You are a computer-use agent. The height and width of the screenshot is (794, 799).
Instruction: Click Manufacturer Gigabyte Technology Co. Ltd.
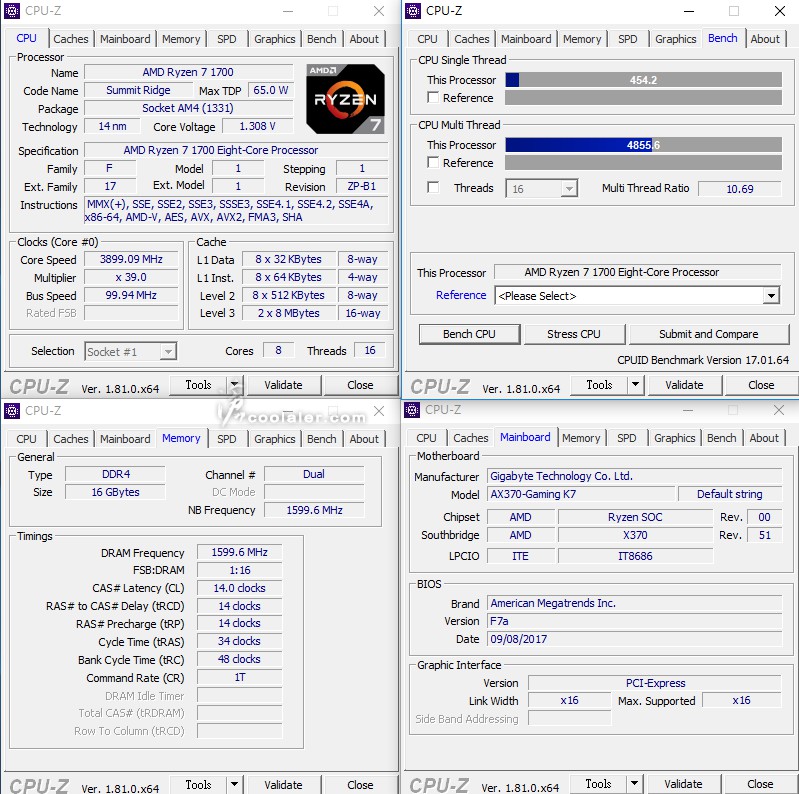coord(634,476)
